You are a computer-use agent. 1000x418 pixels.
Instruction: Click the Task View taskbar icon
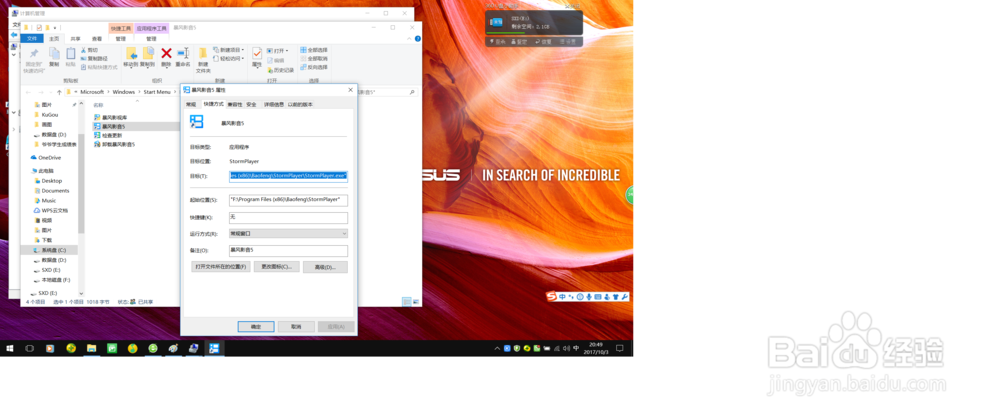[29, 348]
